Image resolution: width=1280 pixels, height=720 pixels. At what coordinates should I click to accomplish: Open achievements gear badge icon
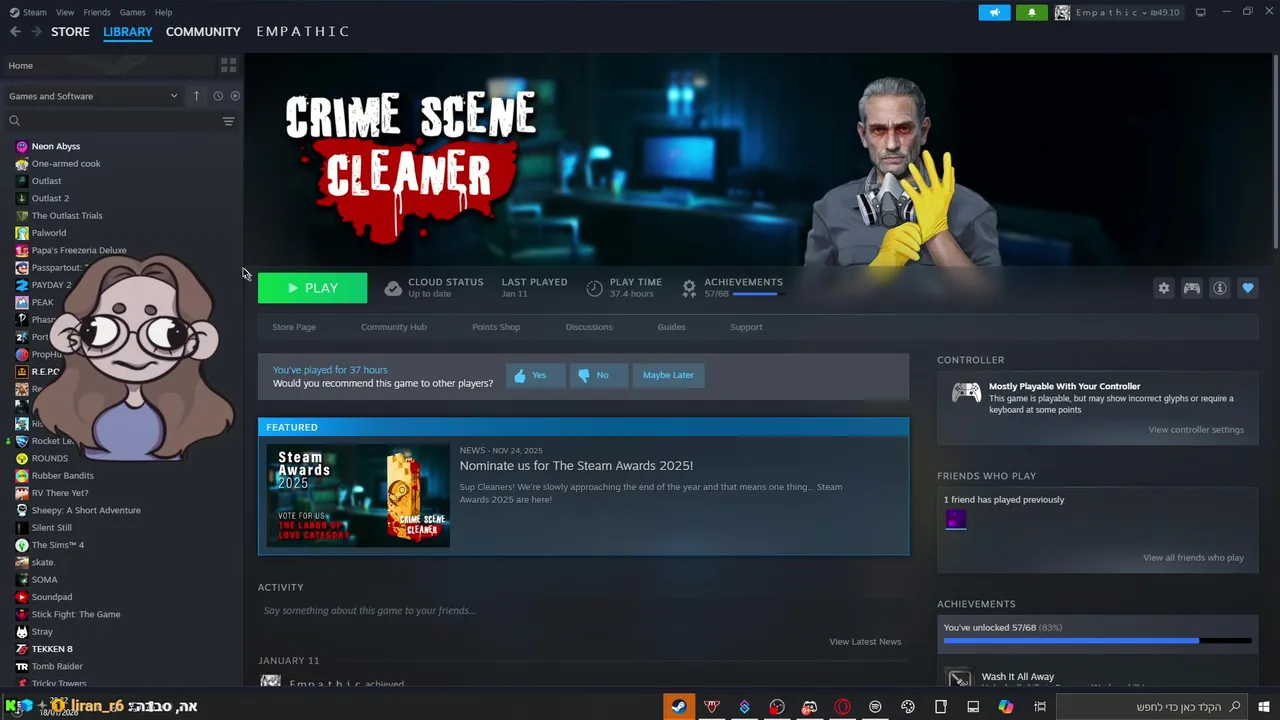(x=689, y=288)
